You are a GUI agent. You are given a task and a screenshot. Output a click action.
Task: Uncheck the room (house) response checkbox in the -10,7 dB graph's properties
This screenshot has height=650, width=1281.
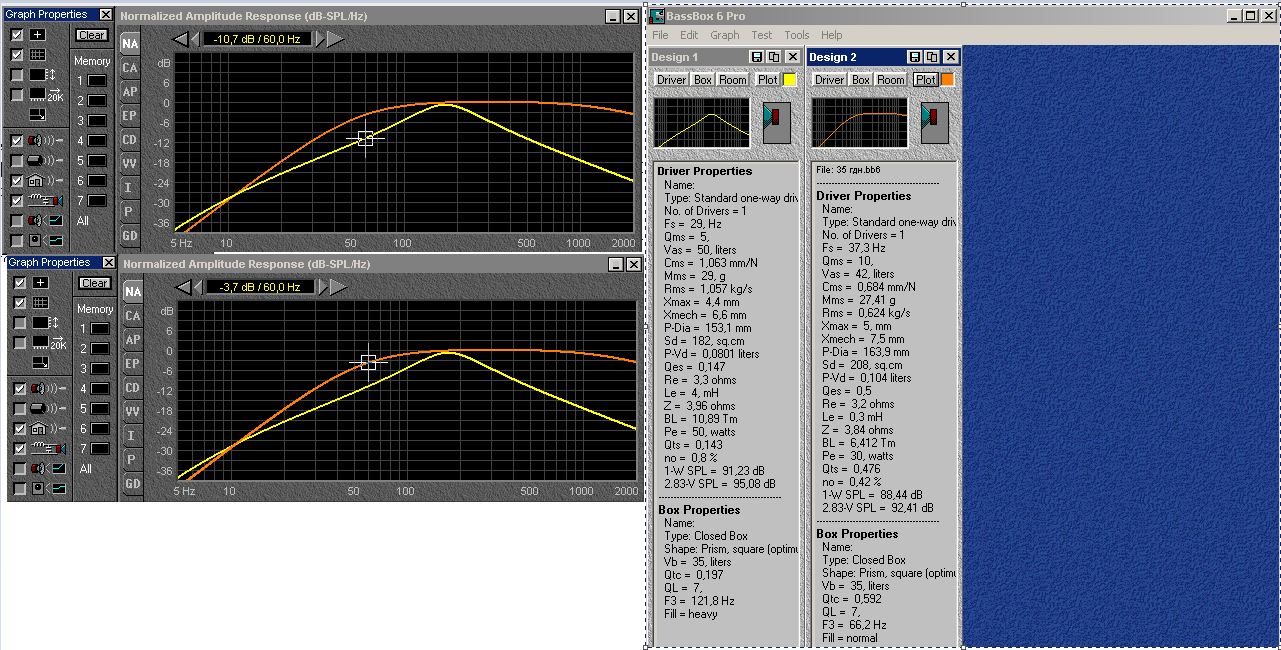[17, 181]
